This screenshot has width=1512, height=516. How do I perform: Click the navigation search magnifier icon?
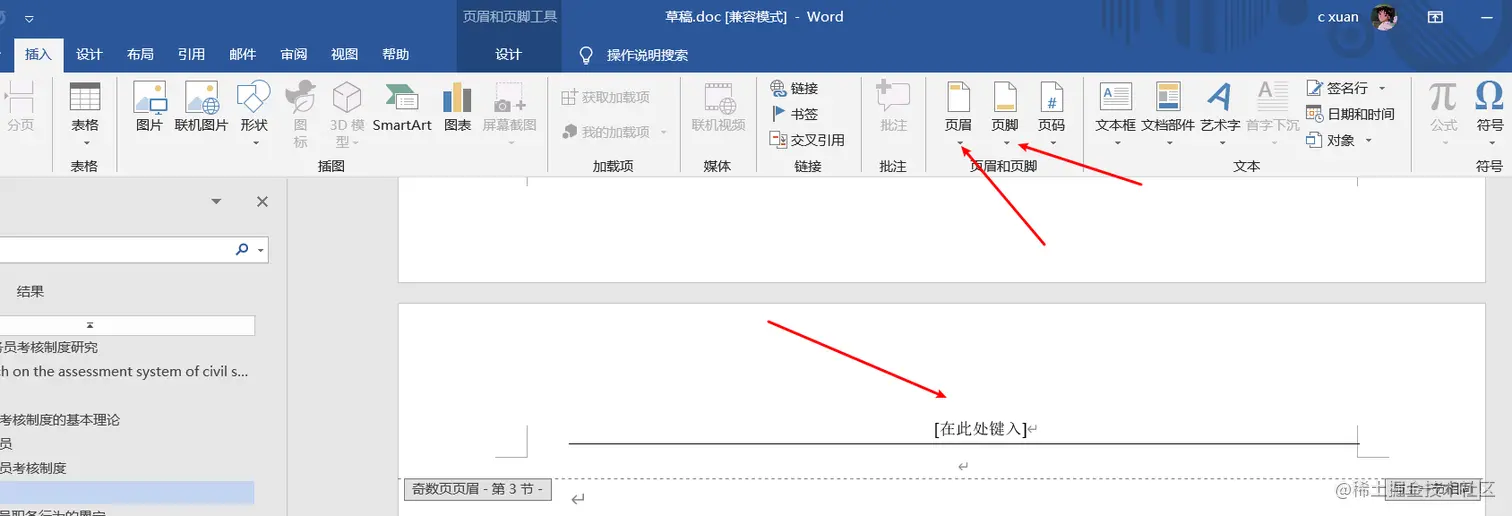tap(242, 250)
